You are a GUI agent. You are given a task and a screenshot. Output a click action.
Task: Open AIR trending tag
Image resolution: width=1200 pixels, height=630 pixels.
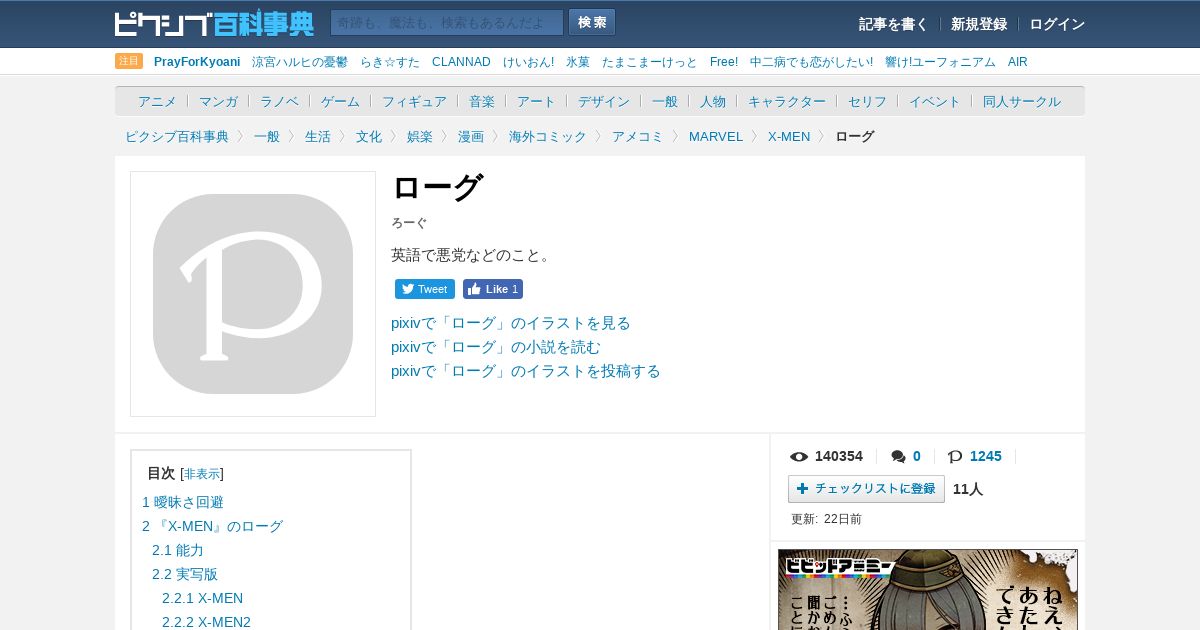click(1018, 62)
